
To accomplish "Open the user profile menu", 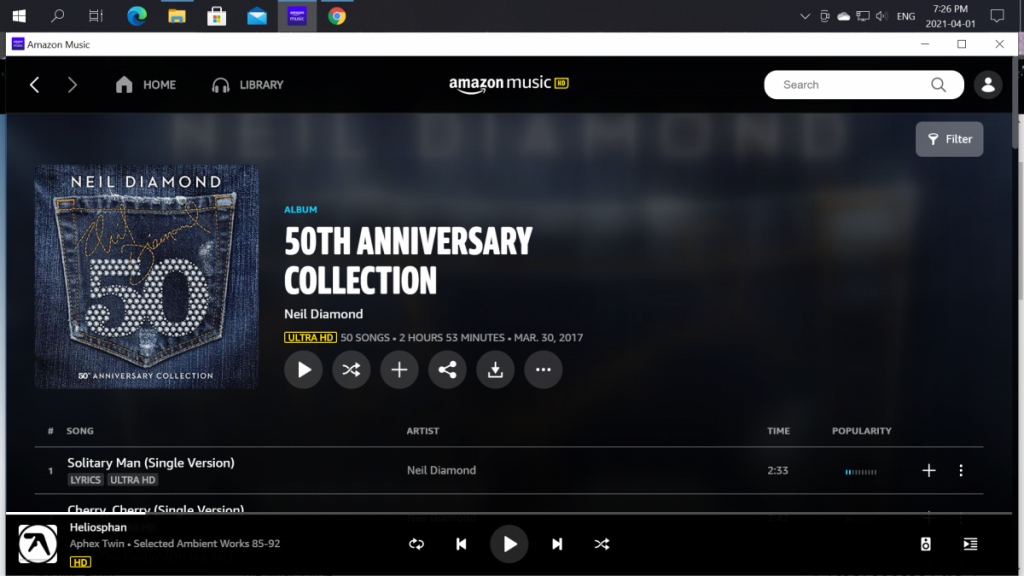I will tap(988, 85).
